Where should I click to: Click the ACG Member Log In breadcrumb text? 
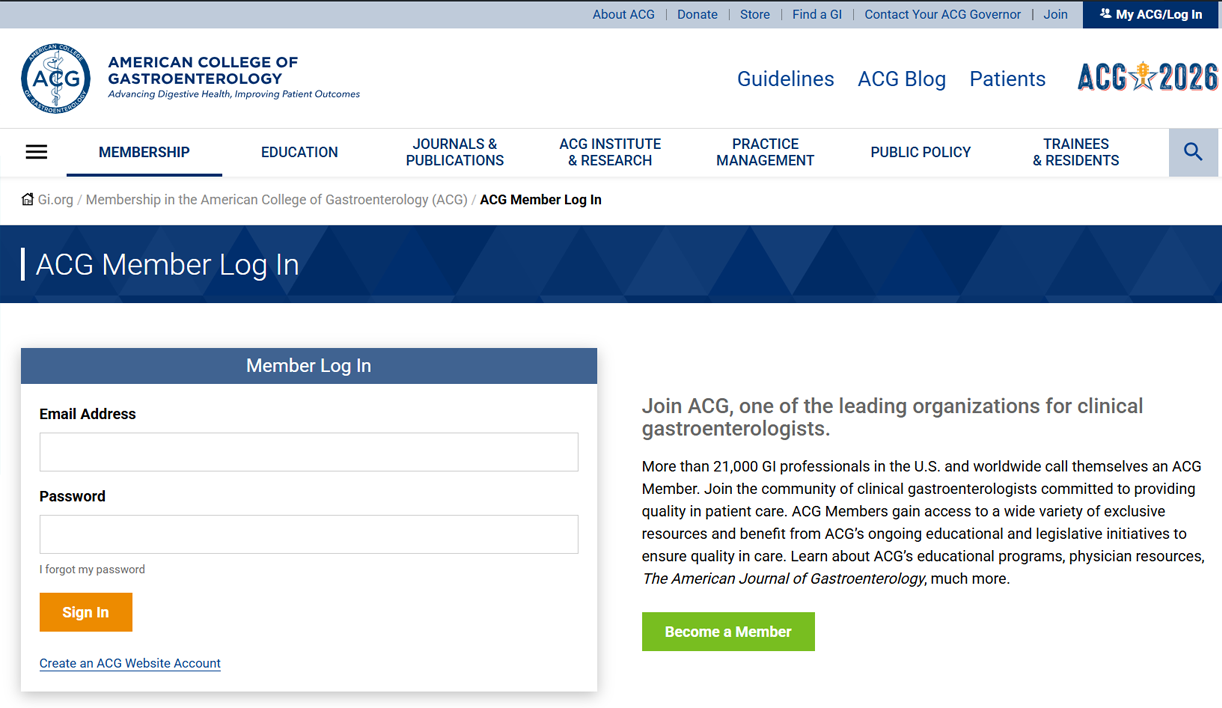click(x=541, y=199)
